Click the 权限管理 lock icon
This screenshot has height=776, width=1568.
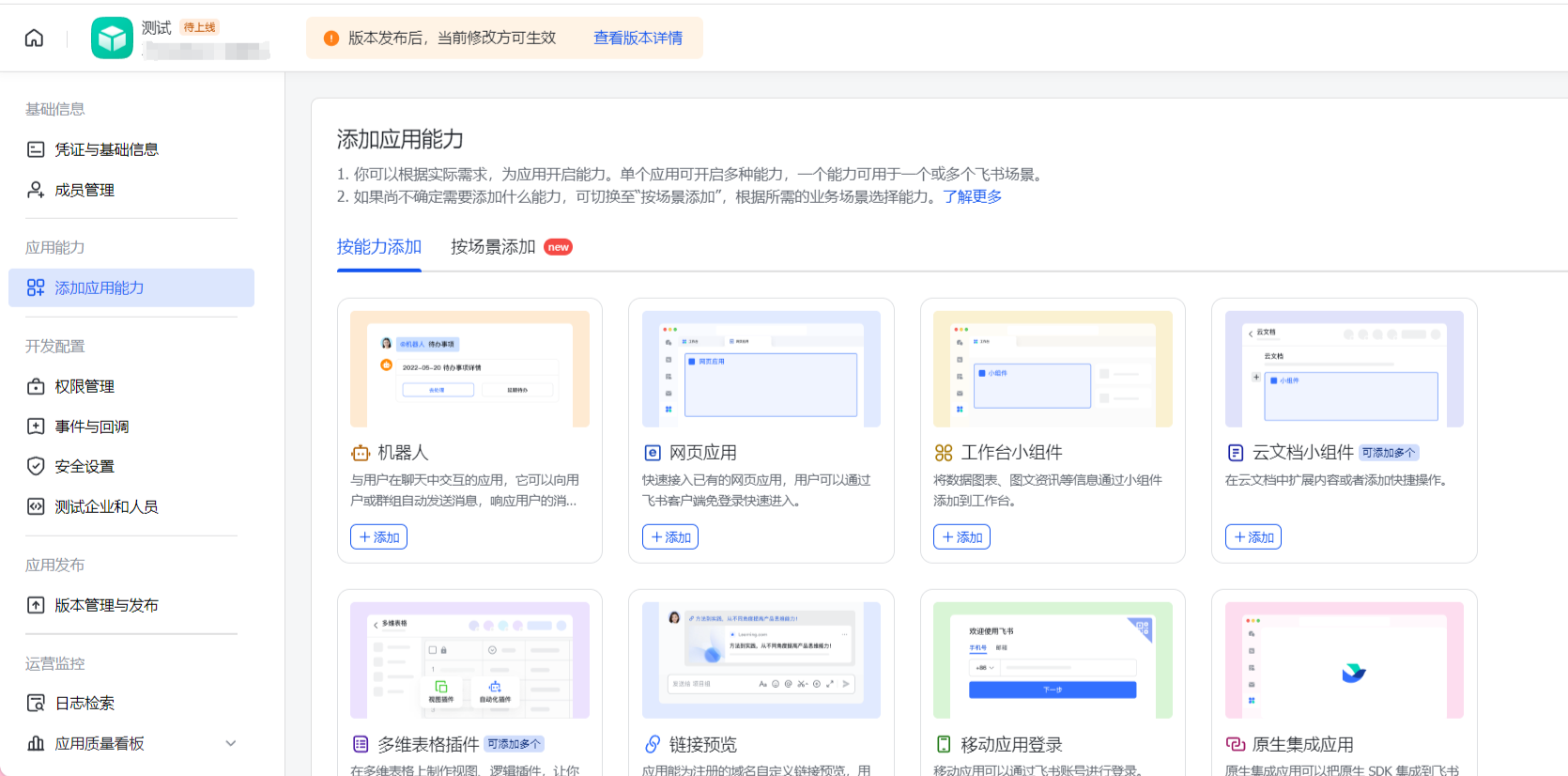pyautogui.click(x=36, y=386)
